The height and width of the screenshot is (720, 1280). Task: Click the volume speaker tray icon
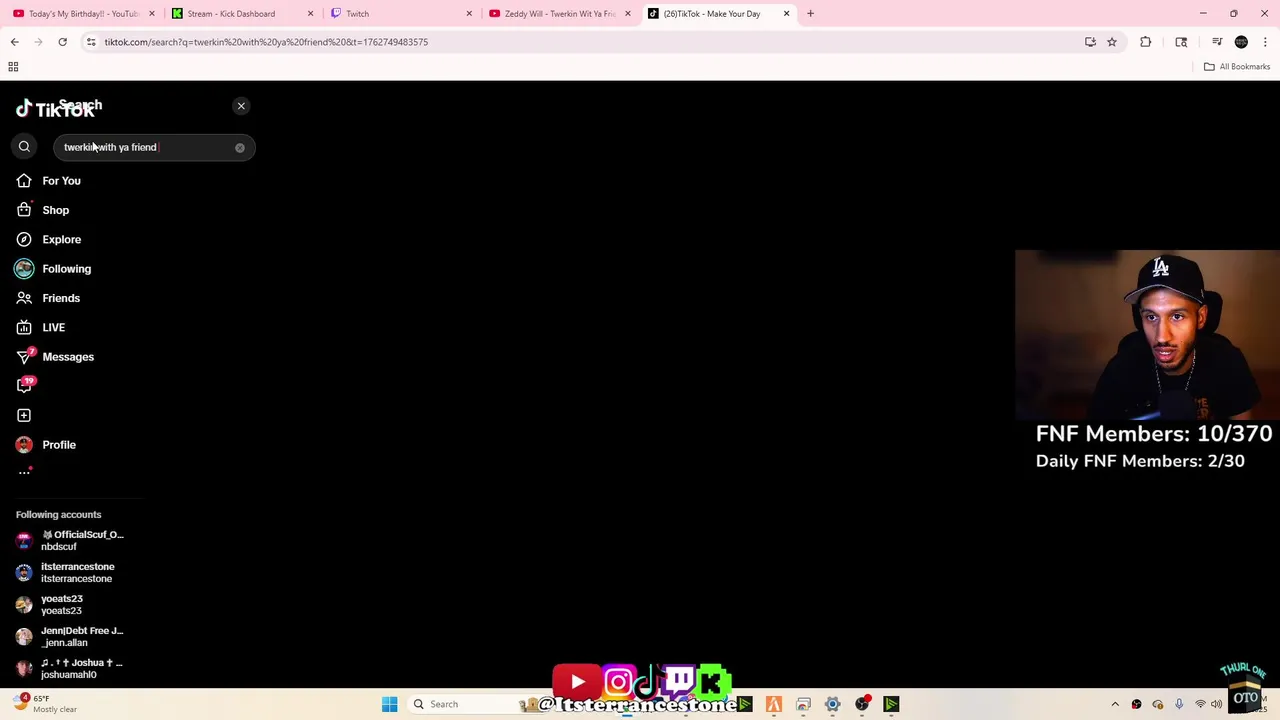(1217, 704)
